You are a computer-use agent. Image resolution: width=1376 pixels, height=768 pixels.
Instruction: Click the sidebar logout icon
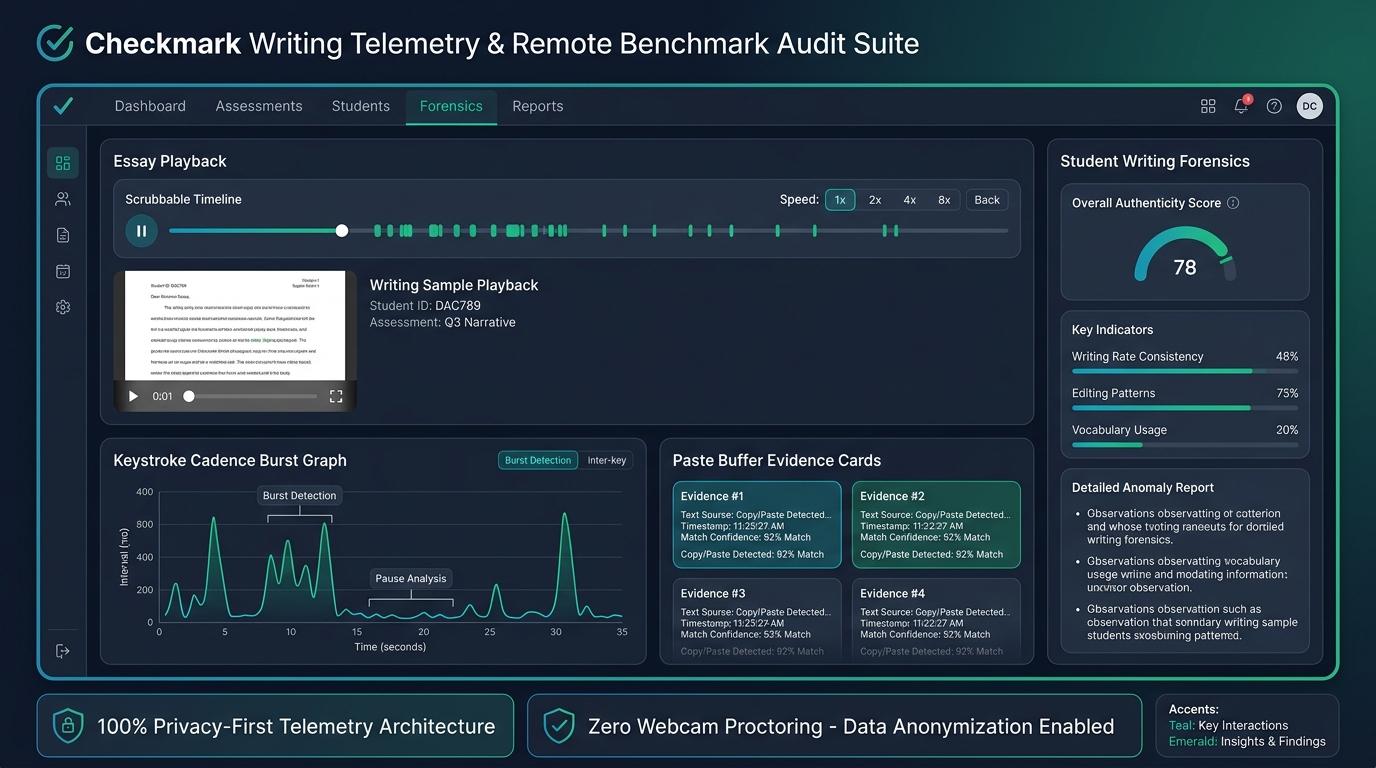[x=63, y=651]
